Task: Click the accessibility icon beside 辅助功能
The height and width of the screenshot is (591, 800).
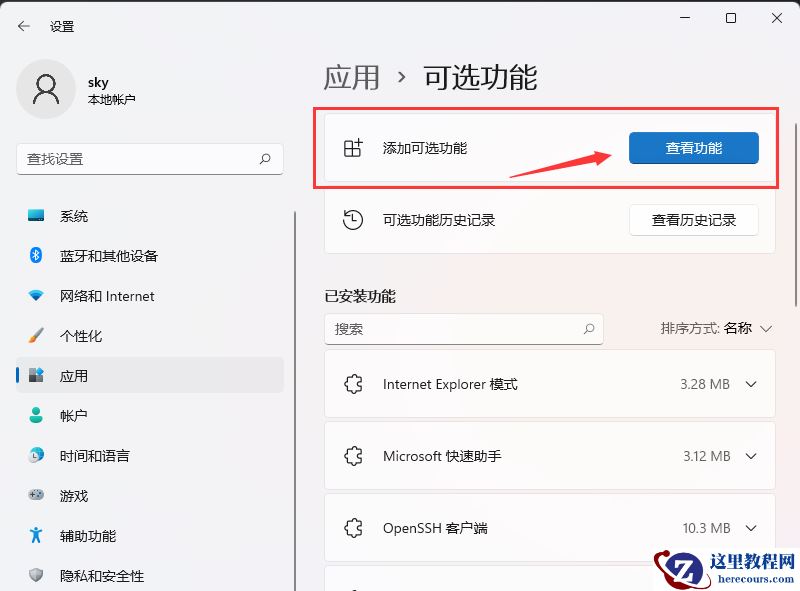Action: pyautogui.click(x=36, y=536)
